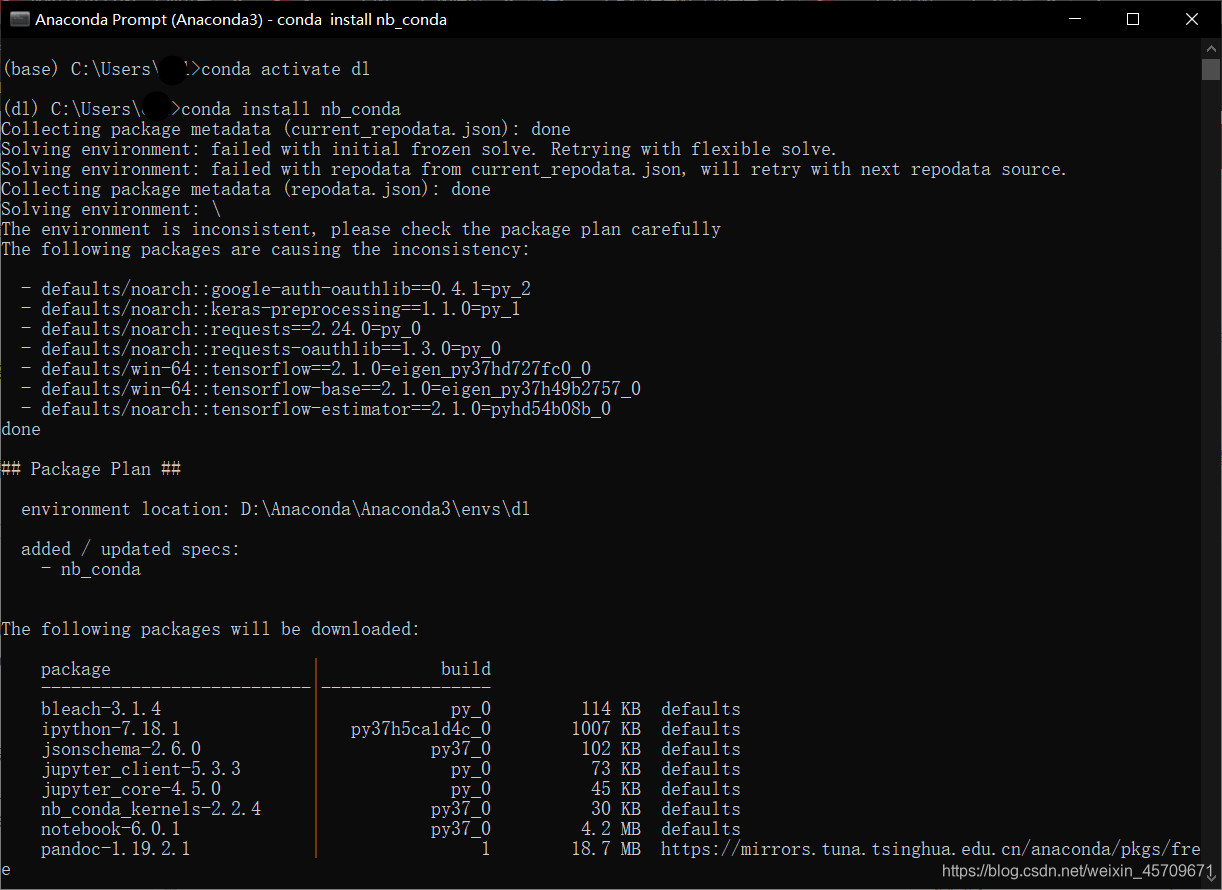
Task: Click 'Collecting package metadata (current_repodata.json): done' line
Action: (x=286, y=129)
